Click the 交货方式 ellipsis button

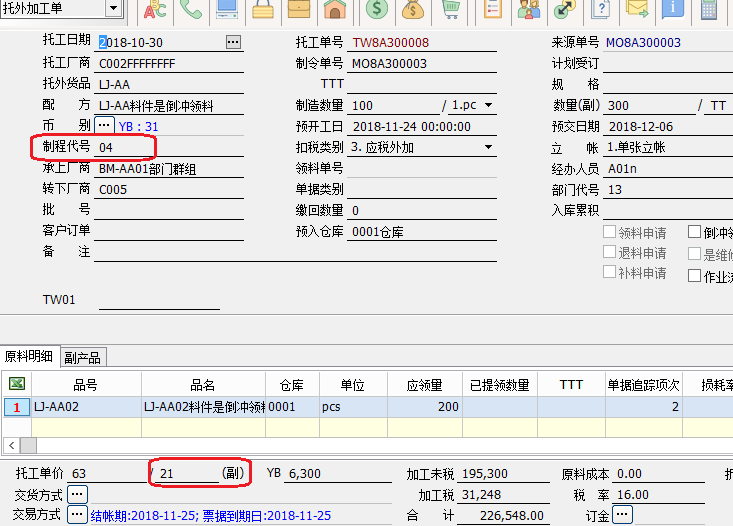pos(77,494)
